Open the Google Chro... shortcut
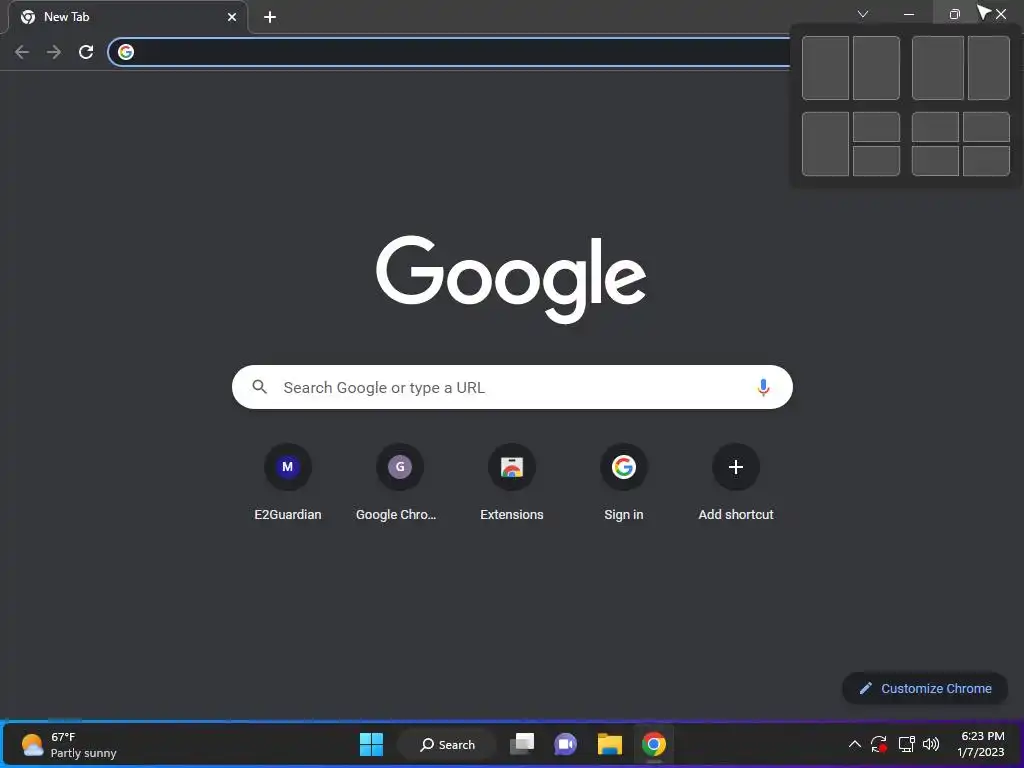The image size is (1024, 768). point(399,482)
